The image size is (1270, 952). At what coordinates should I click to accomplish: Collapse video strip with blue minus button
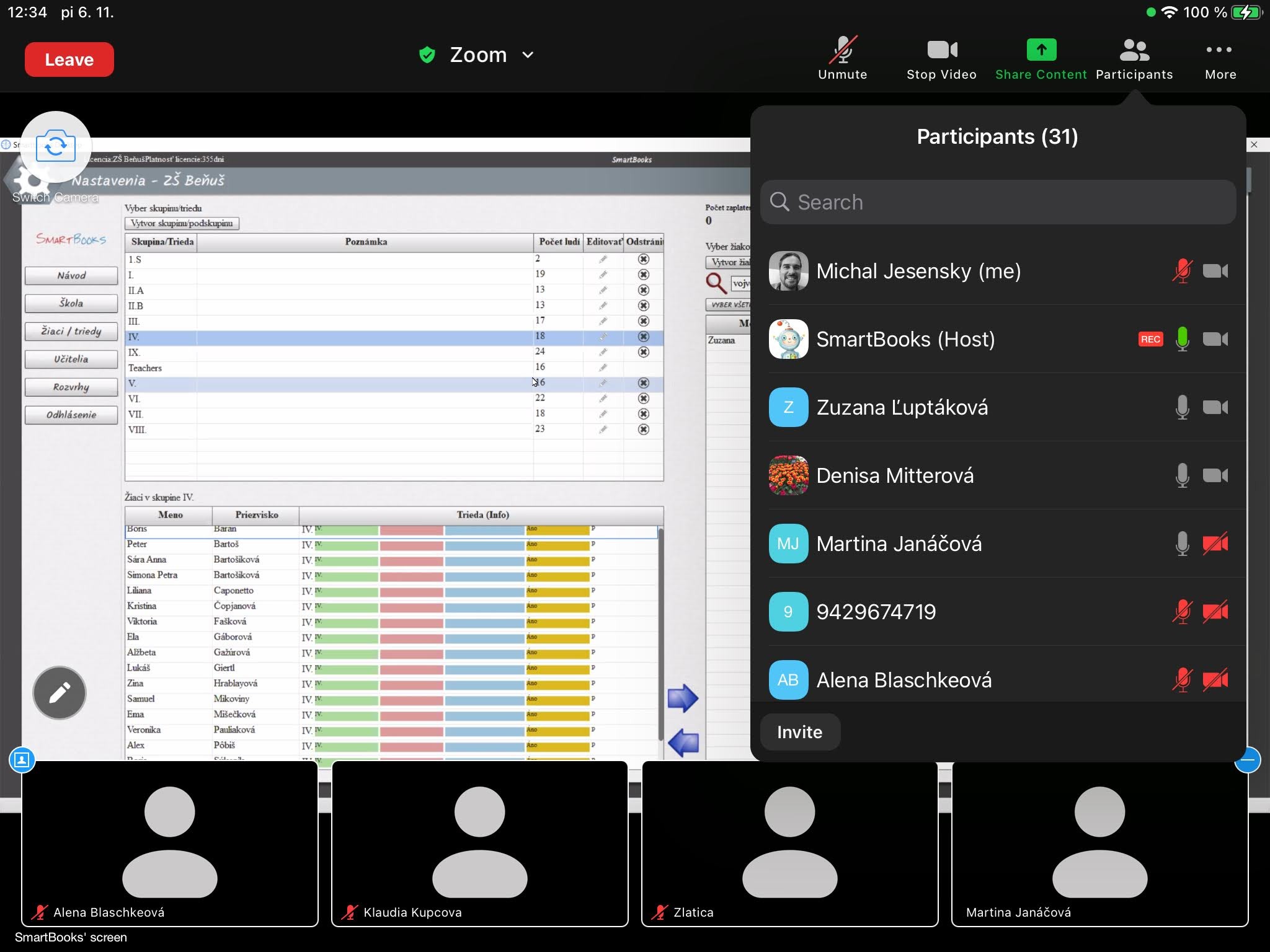click(1248, 760)
